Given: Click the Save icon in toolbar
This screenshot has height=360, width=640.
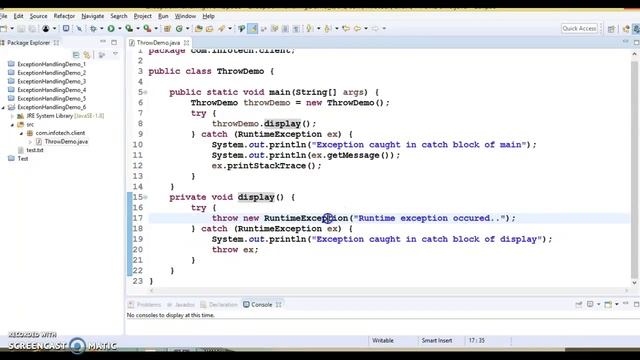Looking at the screenshot, I should [x=21, y=29].
